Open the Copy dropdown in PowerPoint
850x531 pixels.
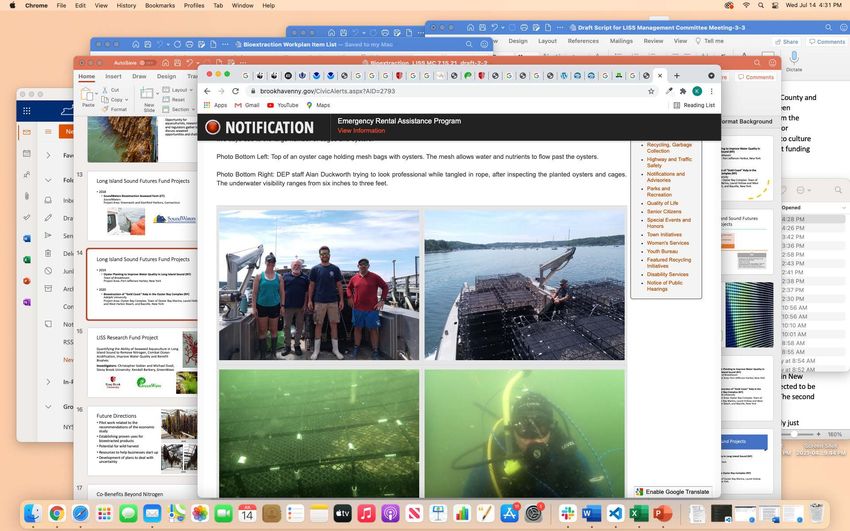pyautogui.click(x=126, y=100)
